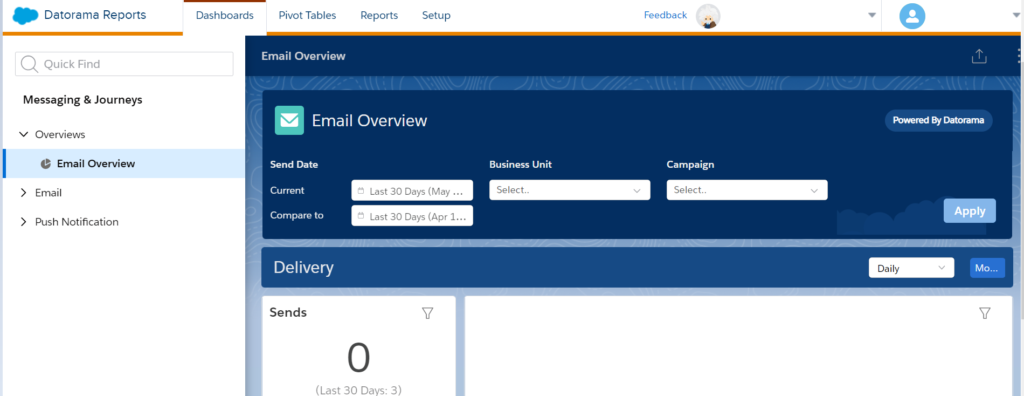Collapse the Overviews tree section
The height and width of the screenshot is (396, 1024).
(x=24, y=135)
